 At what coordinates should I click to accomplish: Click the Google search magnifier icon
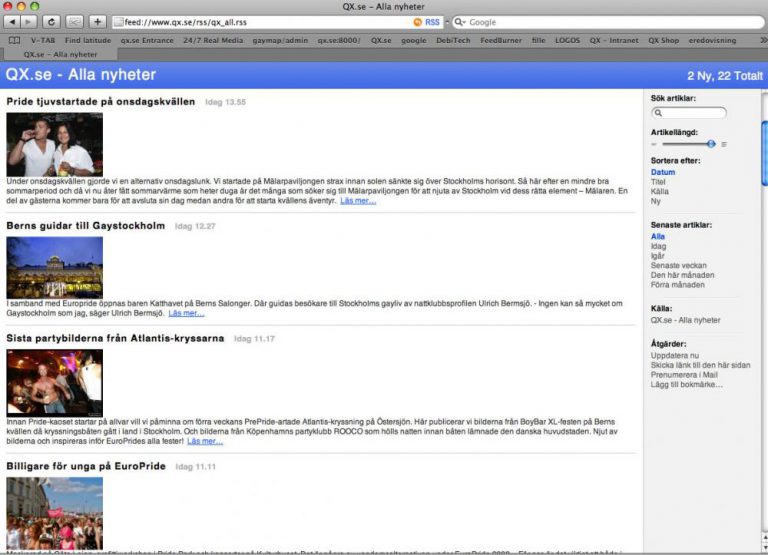pos(460,21)
